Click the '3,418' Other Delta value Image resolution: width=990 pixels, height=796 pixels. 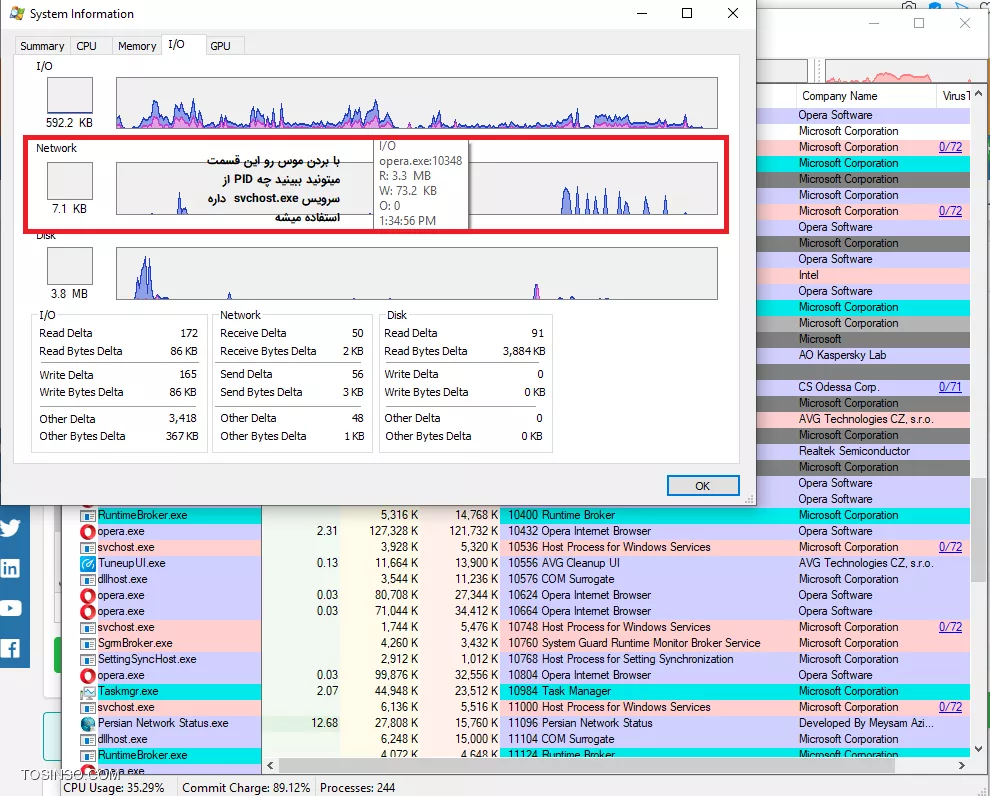point(183,419)
